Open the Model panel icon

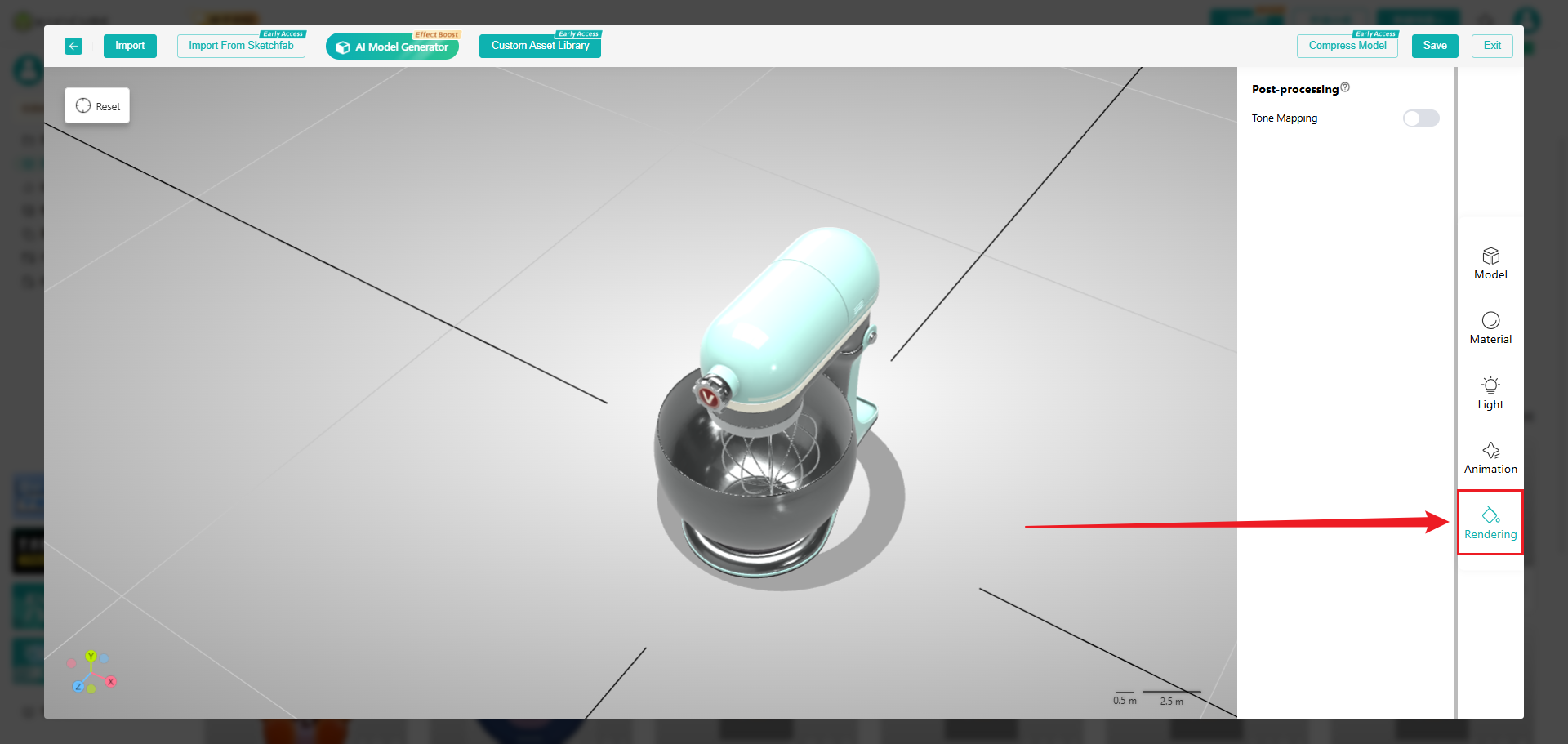click(1490, 263)
